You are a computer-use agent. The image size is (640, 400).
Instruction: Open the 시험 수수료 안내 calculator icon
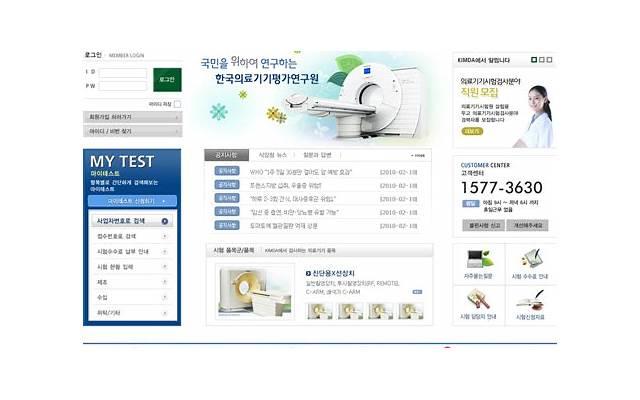click(530, 258)
